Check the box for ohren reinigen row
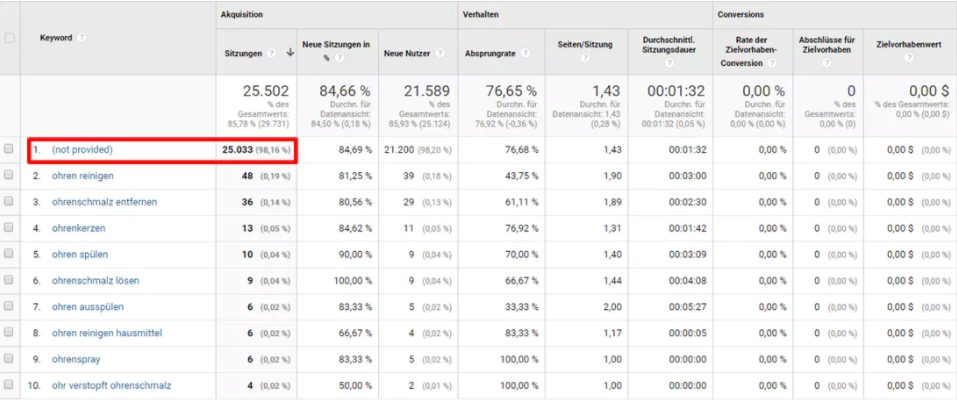The width and height of the screenshot is (957, 400). pos(9,175)
